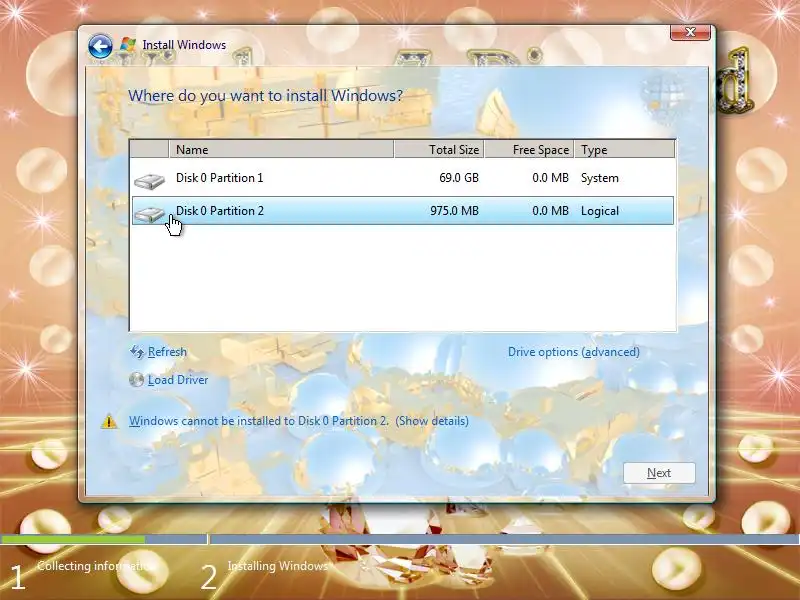Close the Install Windows dialog

coord(690,32)
